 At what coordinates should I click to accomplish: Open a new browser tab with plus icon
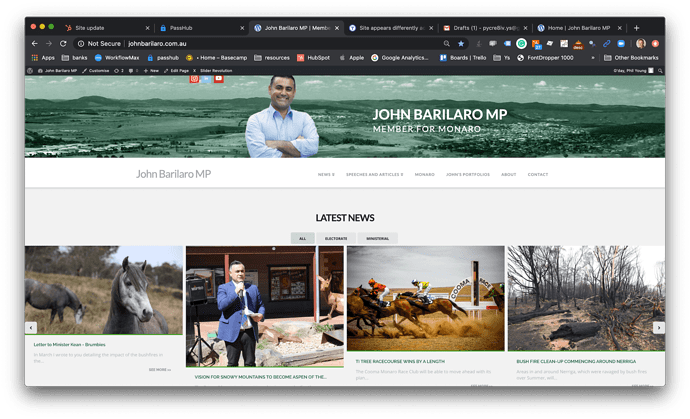[x=636, y=28]
